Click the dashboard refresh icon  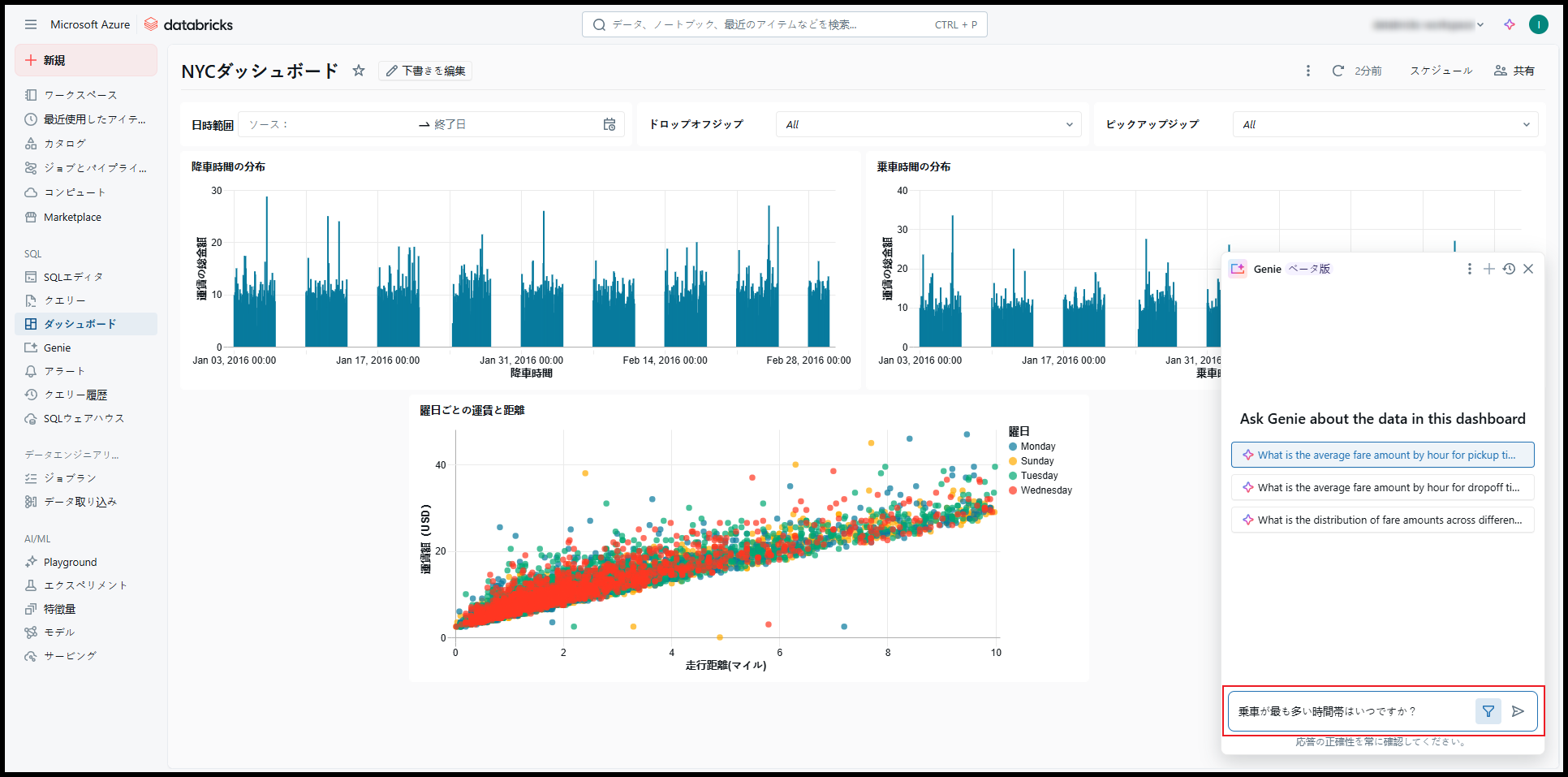click(1338, 71)
